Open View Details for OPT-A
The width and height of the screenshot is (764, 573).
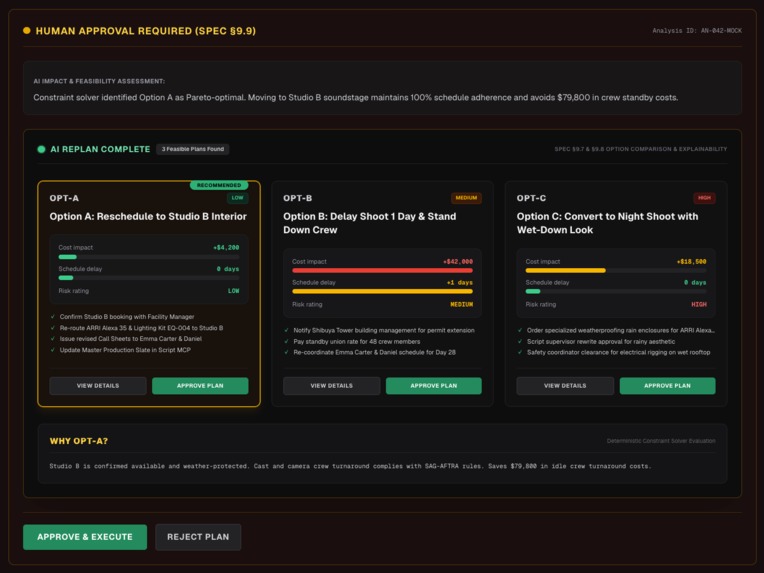coord(98,385)
